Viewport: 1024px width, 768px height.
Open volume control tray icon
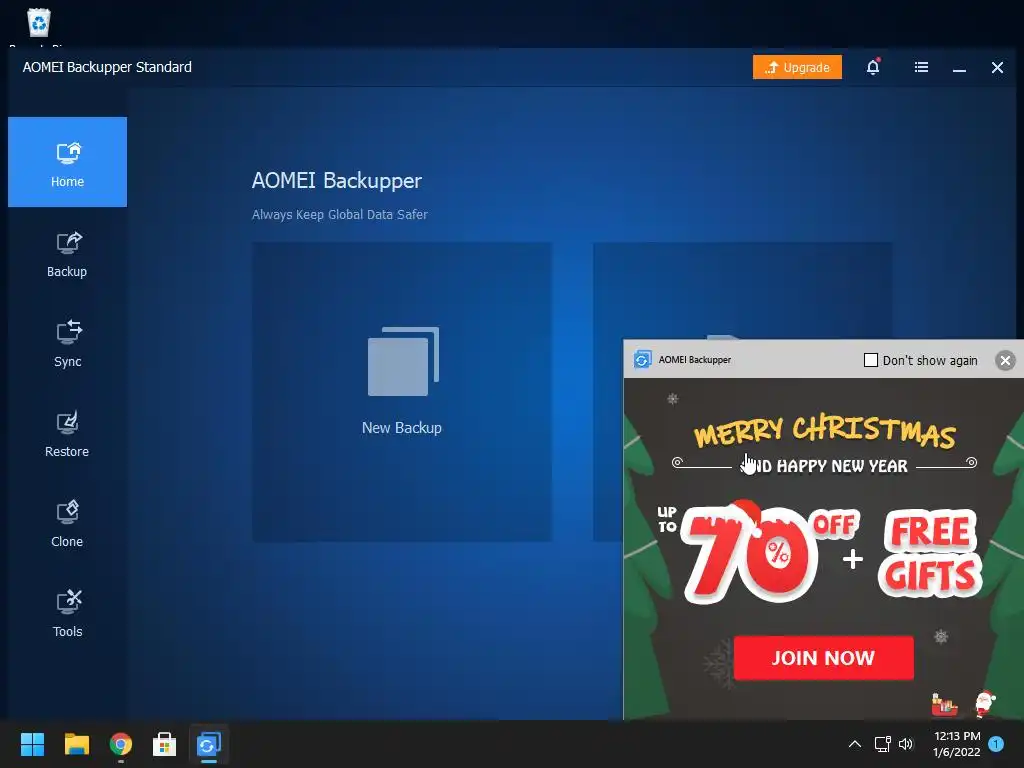pyautogui.click(x=906, y=744)
